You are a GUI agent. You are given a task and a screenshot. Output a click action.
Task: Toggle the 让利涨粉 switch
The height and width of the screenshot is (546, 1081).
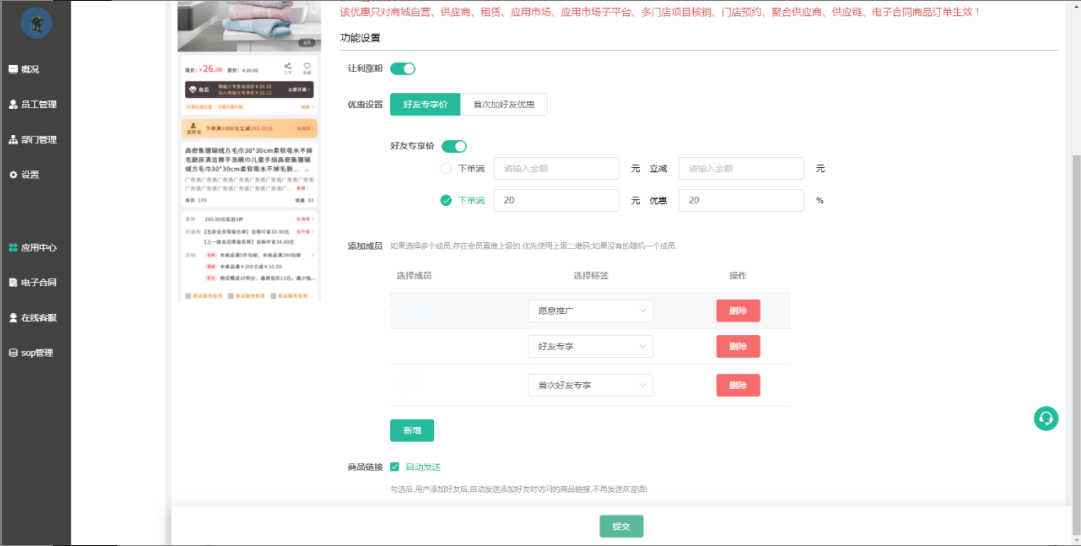click(x=402, y=69)
